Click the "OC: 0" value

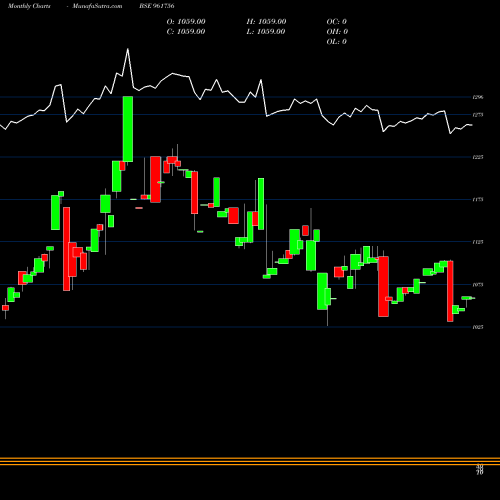pos(337,22)
